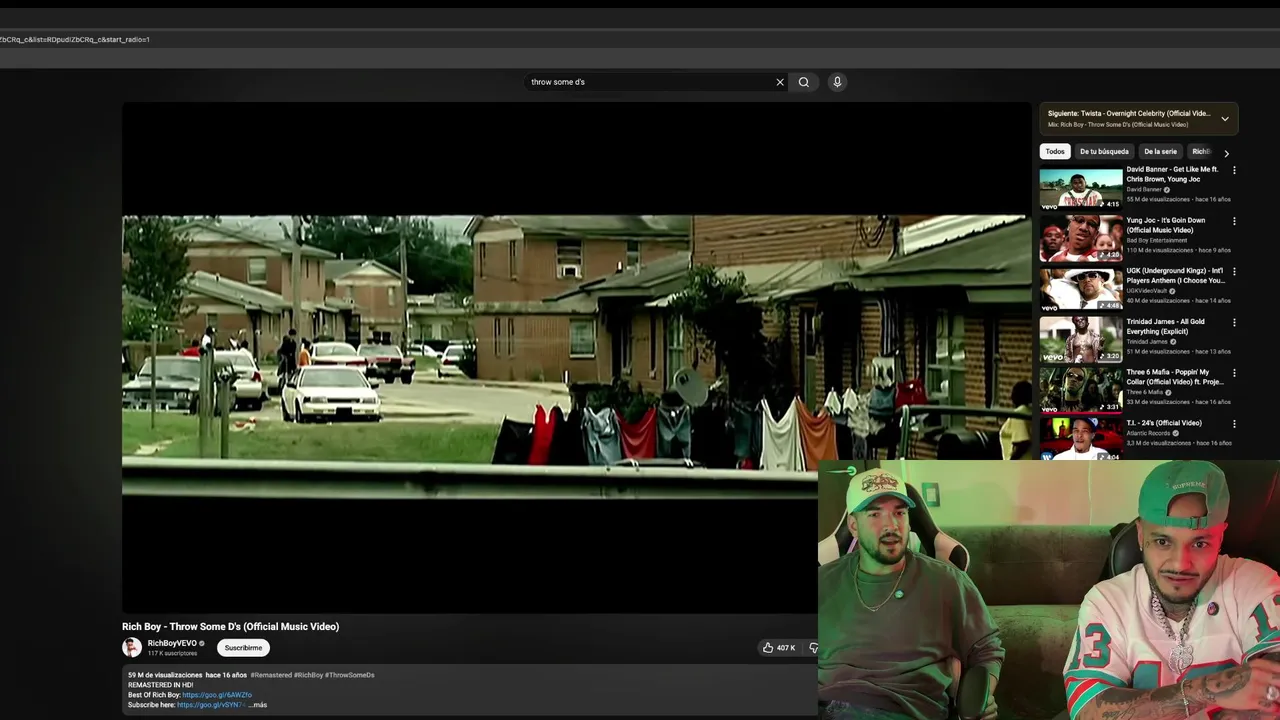Screen dimensions: 1280x720
Task: Click title Three 6 Mafia - Poppin' My Collar
Action: (x=1175, y=377)
